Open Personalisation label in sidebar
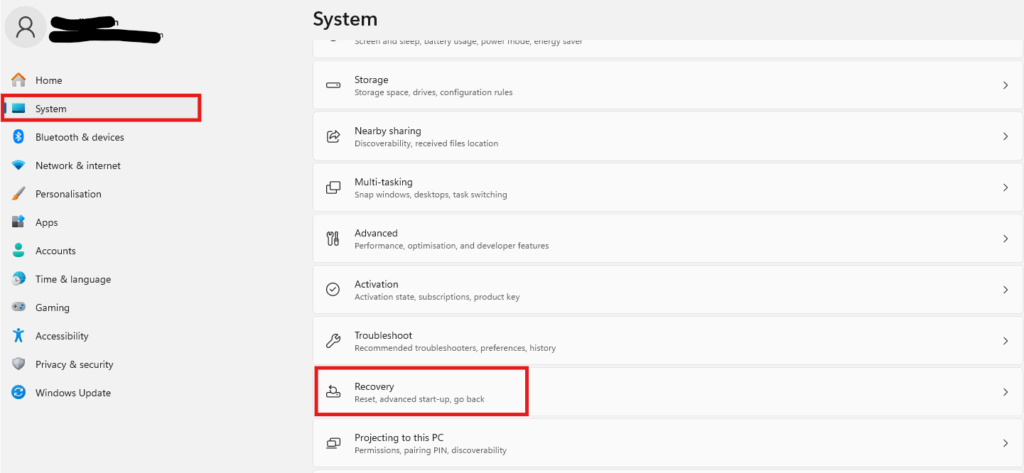Viewport: 1024px width, 473px height. coord(69,194)
